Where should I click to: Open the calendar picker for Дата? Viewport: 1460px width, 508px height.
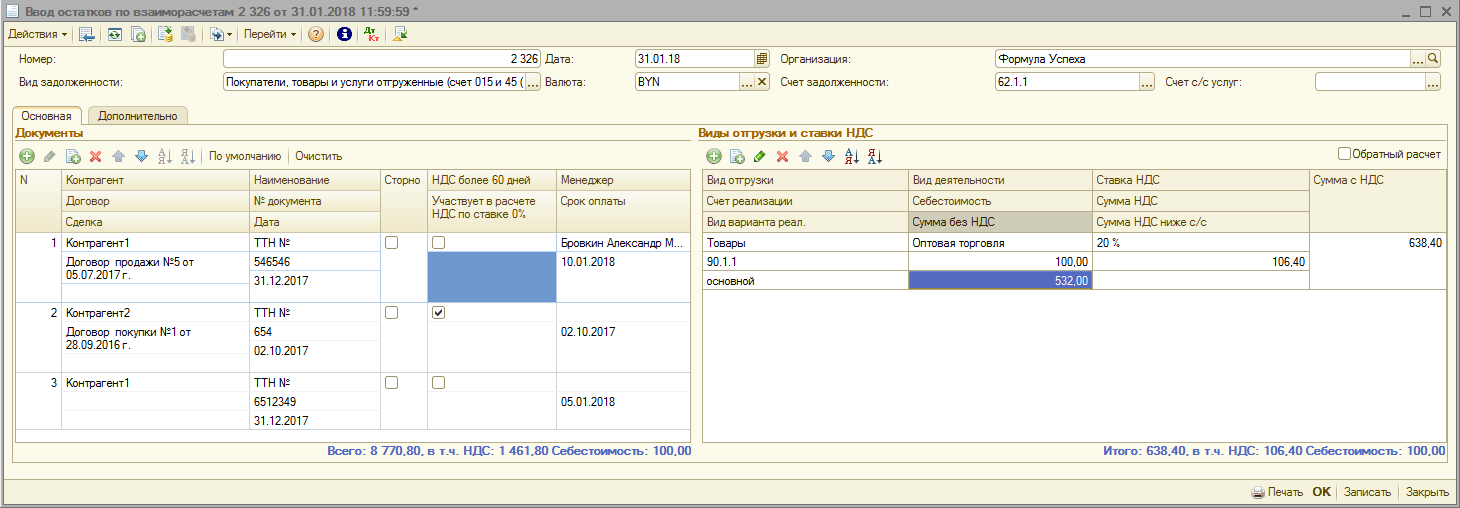click(762, 59)
